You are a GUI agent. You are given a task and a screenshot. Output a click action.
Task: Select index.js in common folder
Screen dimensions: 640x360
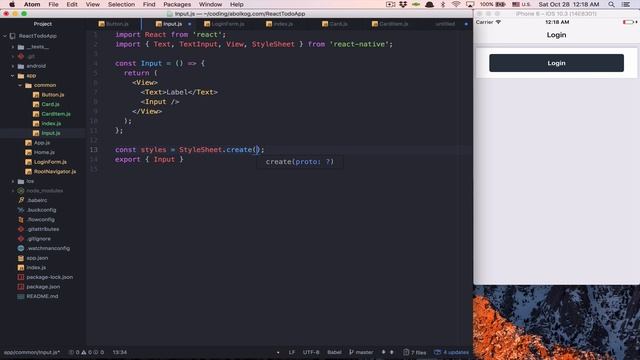point(51,124)
